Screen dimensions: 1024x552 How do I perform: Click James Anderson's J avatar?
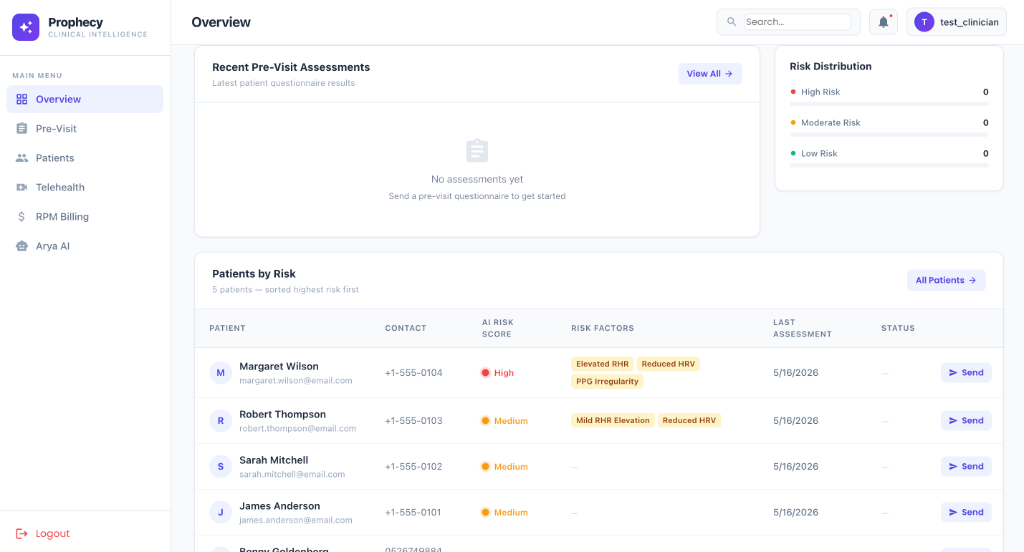pos(221,512)
